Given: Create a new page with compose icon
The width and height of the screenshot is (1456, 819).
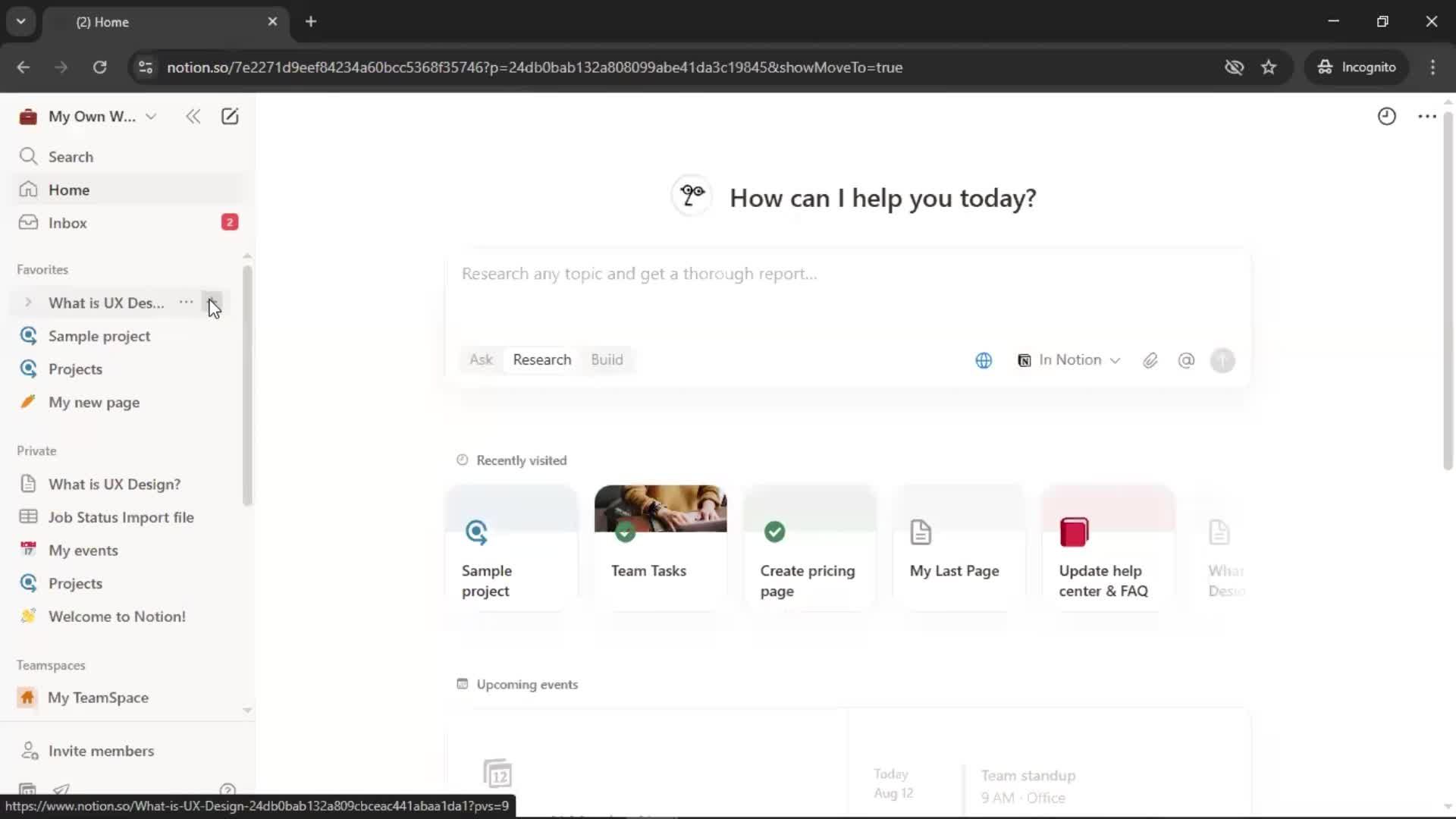Looking at the screenshot, I should pos(229,116).
